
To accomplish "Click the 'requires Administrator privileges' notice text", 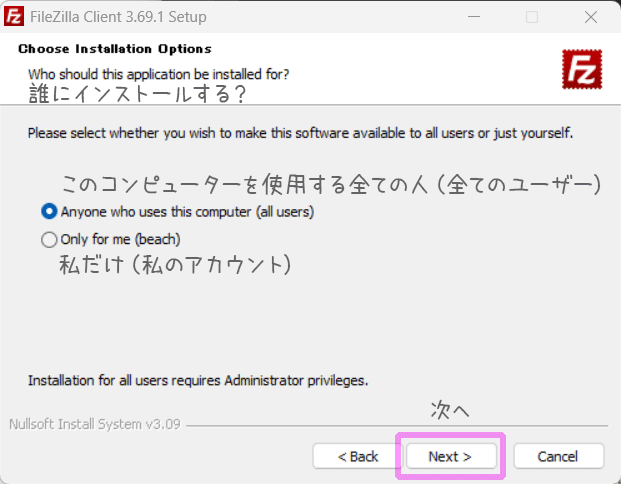I will click(x=198, y=381).
